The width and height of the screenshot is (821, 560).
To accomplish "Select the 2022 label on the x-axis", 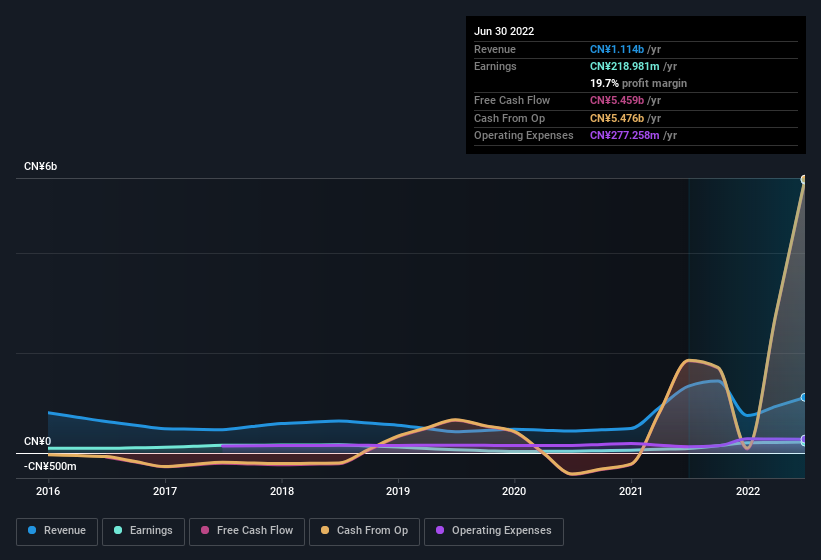I will click(748, 491).
